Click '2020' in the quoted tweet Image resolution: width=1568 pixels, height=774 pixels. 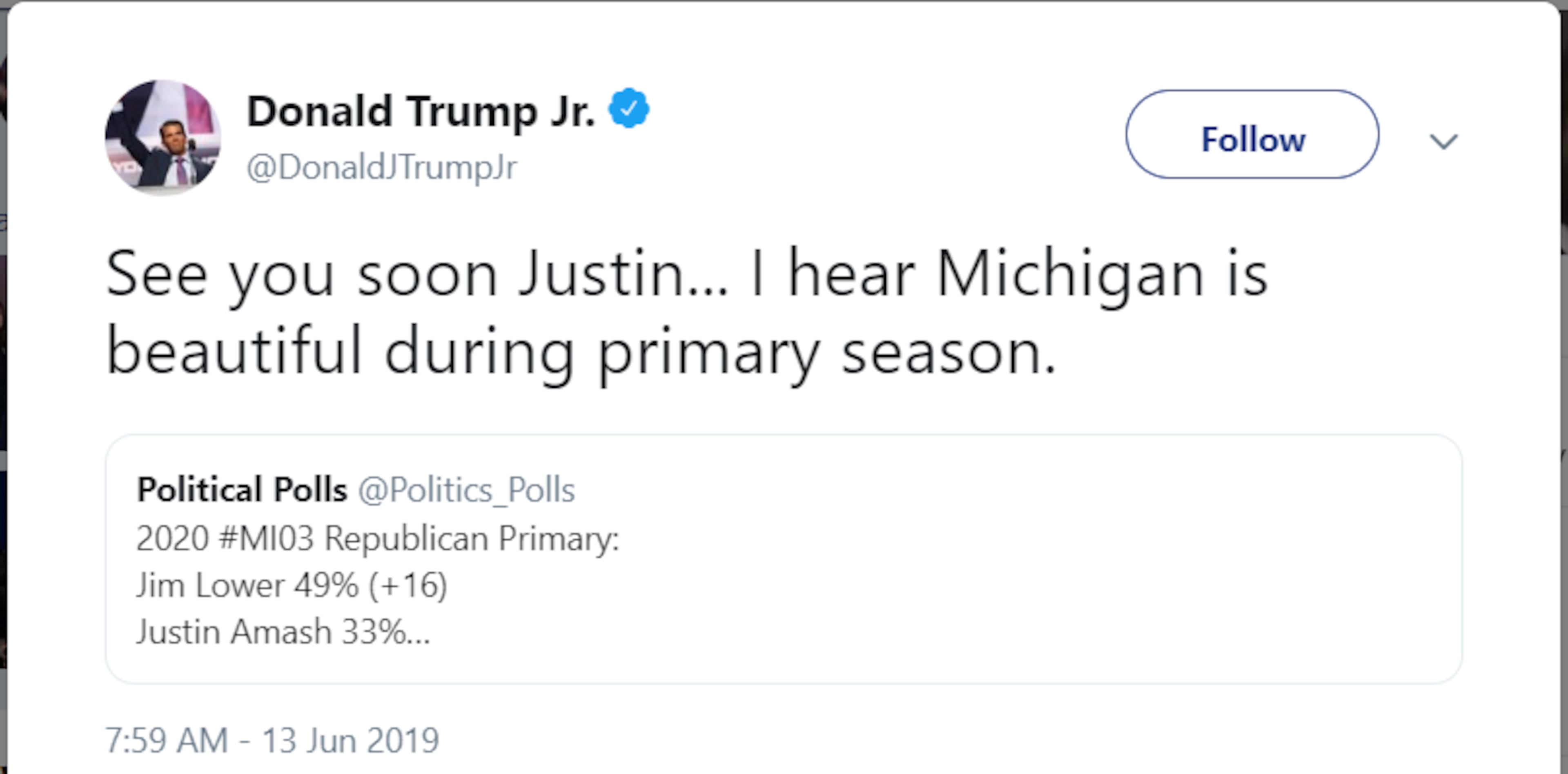click(x=172, y=538)
